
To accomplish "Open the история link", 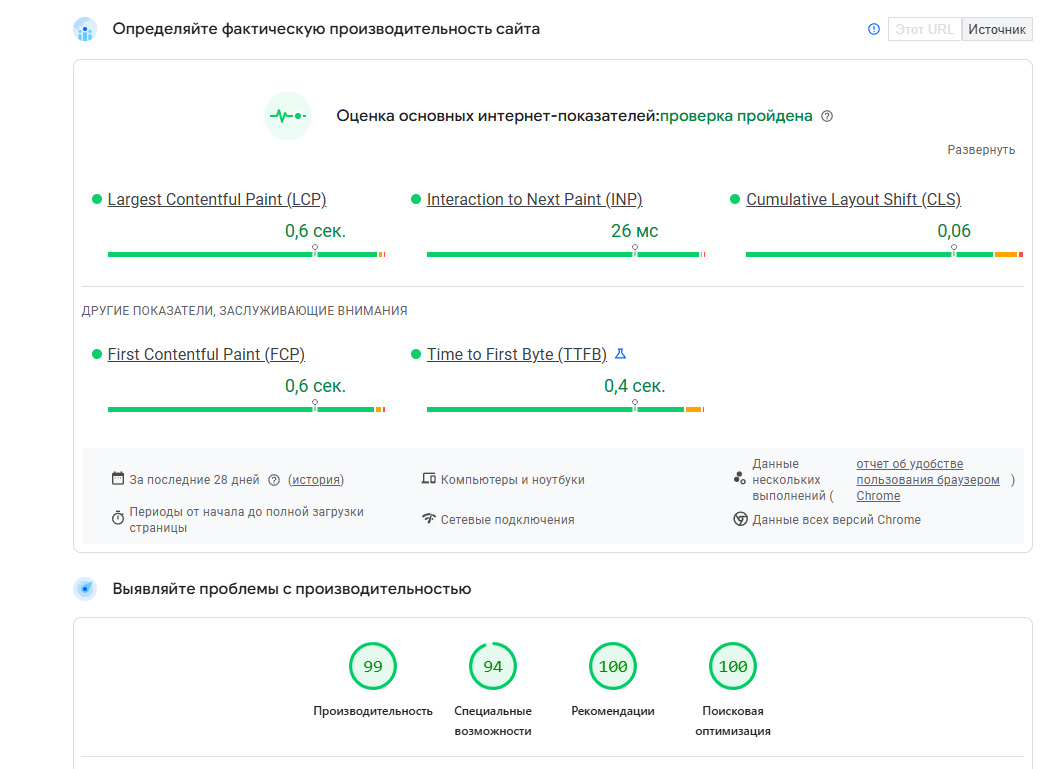I will tap(315, 480).
